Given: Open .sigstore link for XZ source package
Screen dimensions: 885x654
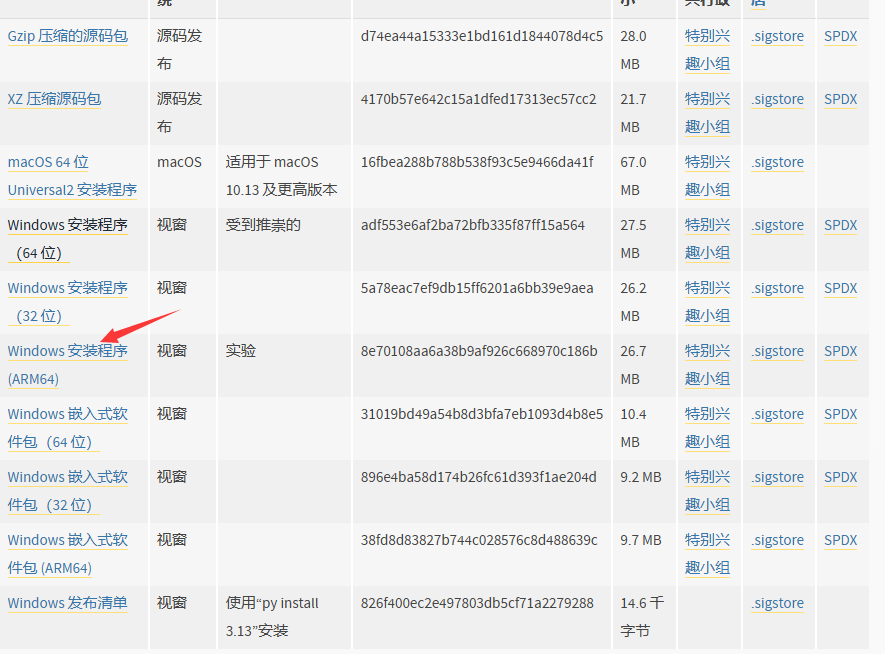Looking at the screenshot, I should tap(777, 99).
